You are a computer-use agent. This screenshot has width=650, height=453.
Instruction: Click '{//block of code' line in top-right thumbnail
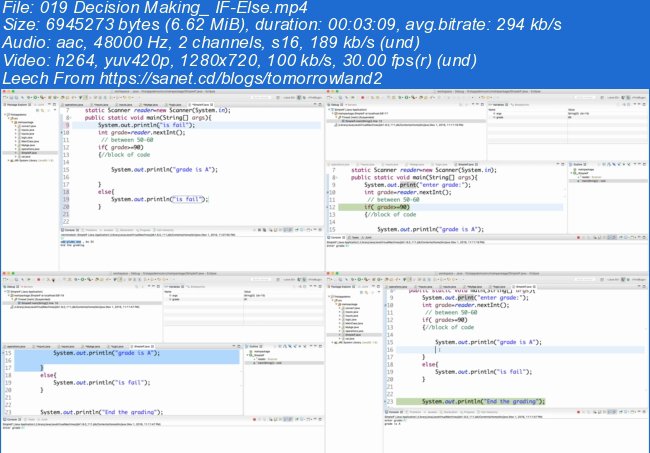(390, 214)
